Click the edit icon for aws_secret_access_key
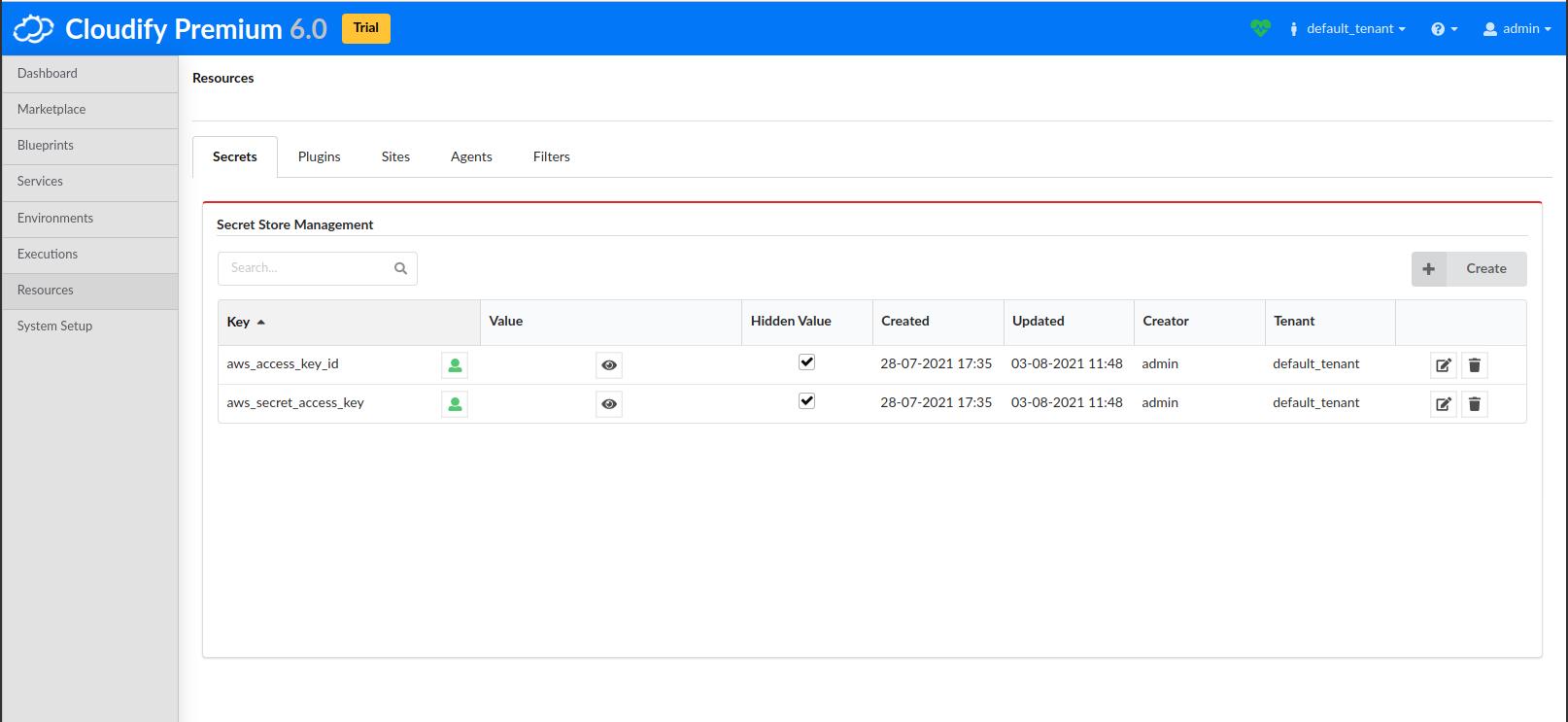The image size is (1568, 722). point(1443,404)
